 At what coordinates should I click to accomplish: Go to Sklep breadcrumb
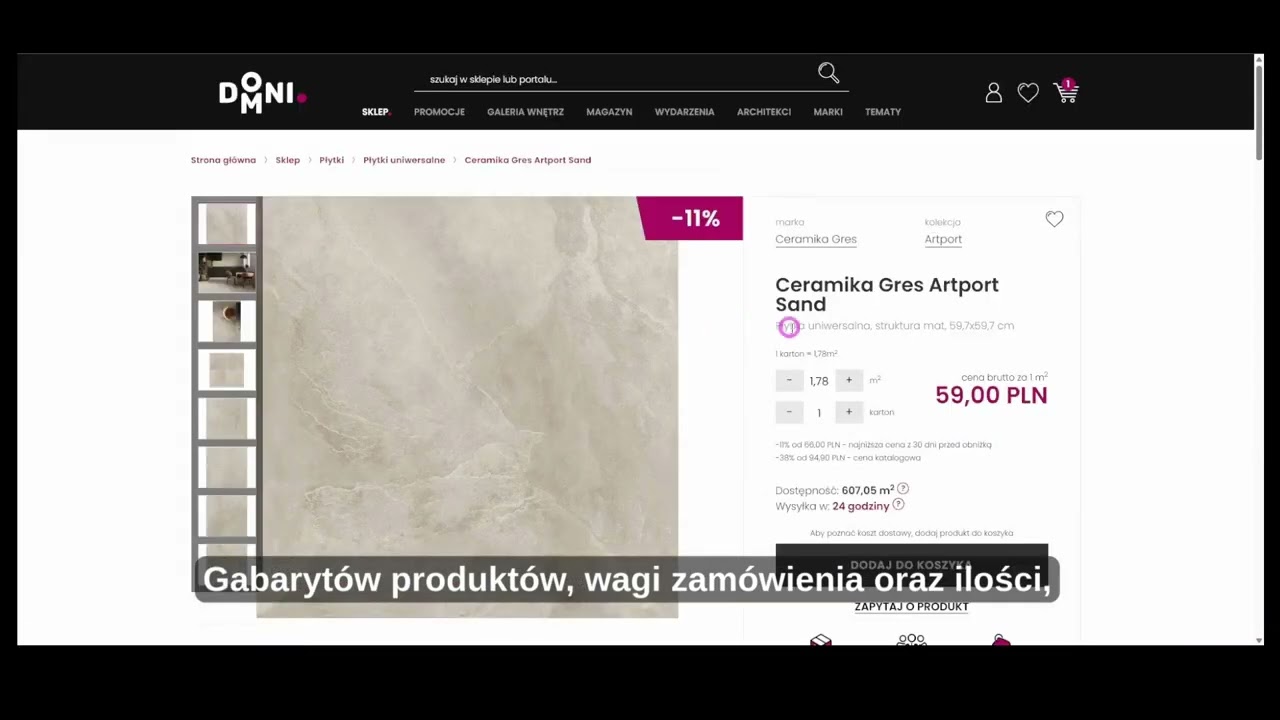pos(287,160)
